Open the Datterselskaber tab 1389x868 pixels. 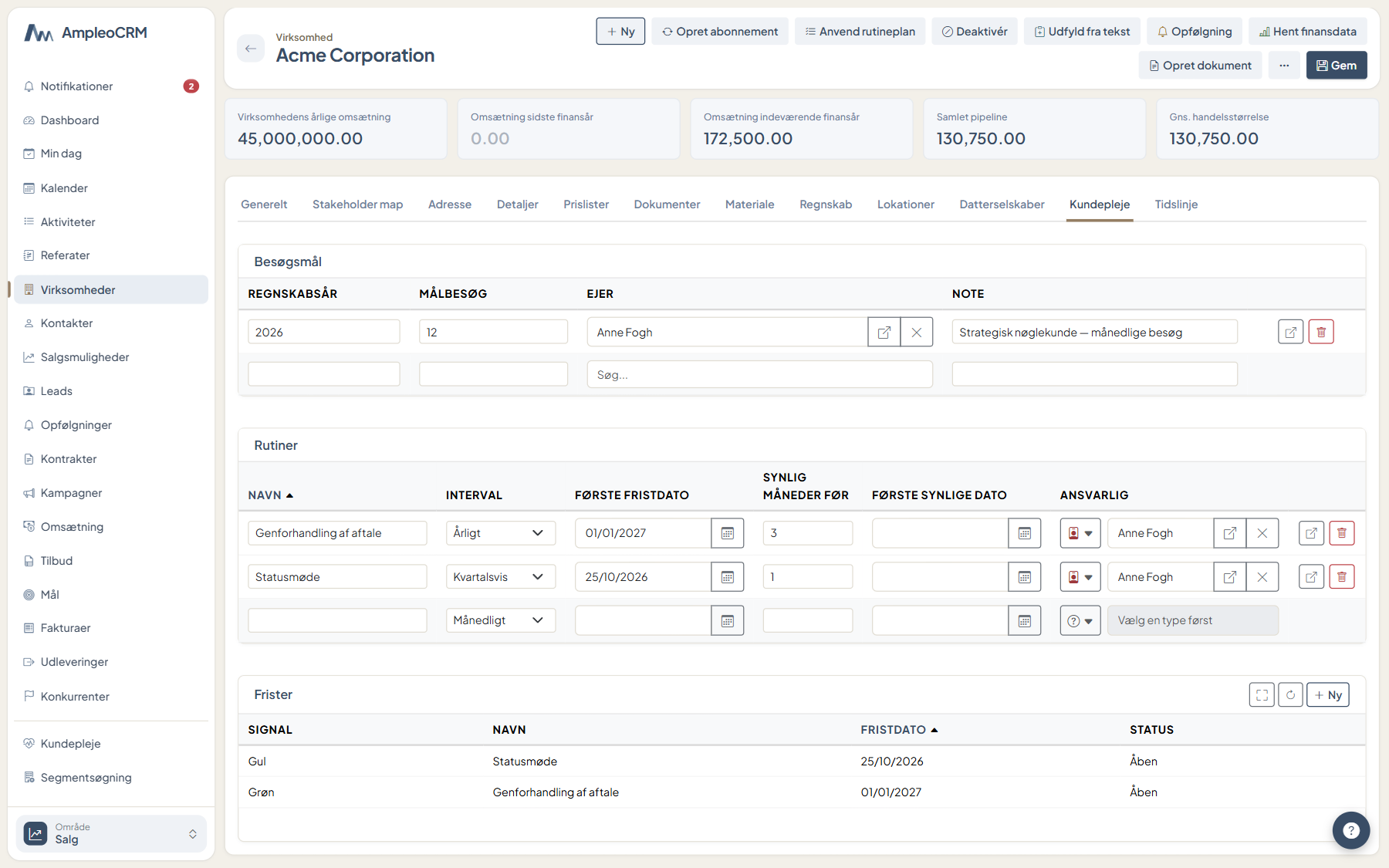click(x=1002, y=204)
